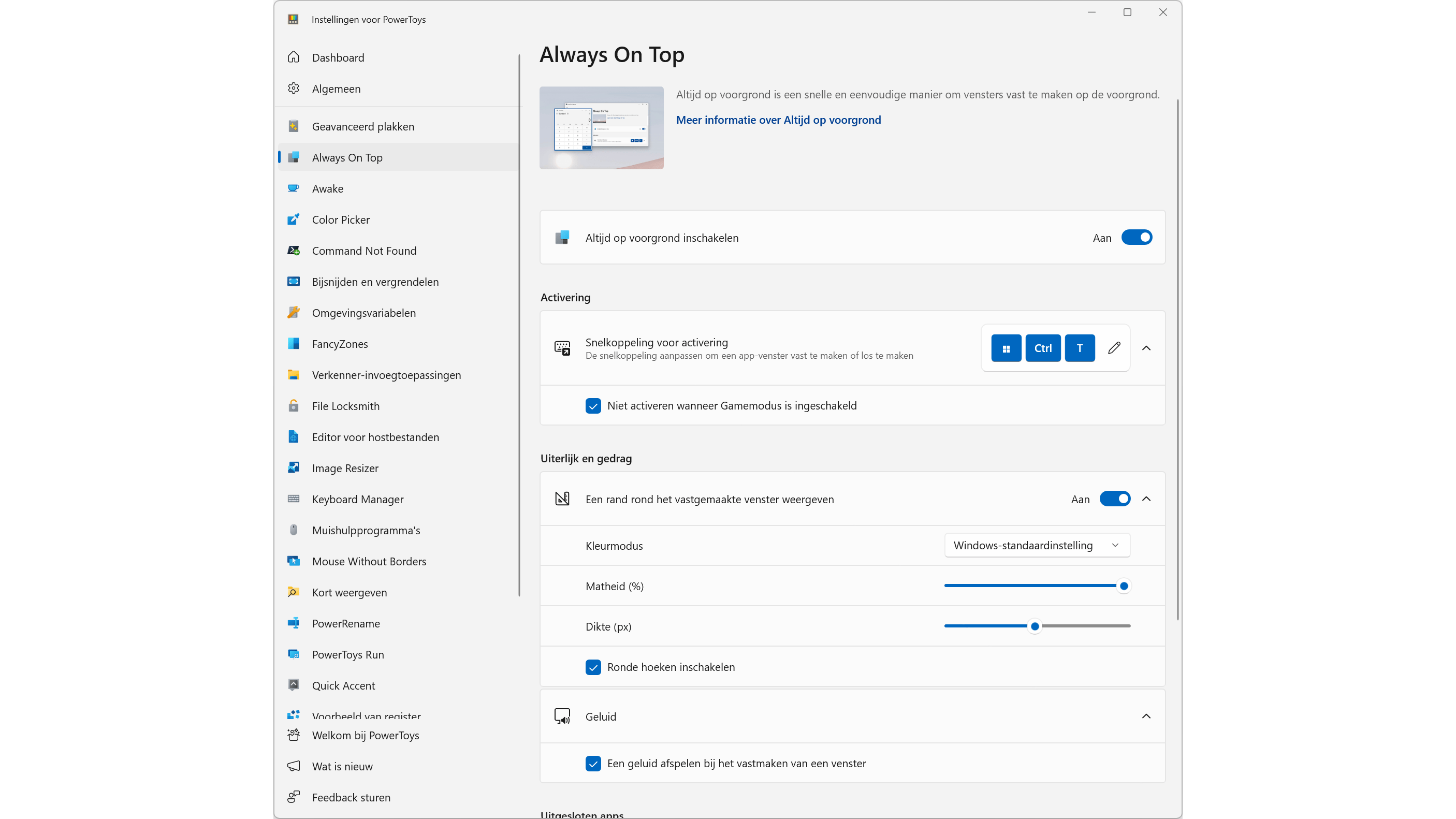Open Meer informatie over Altijd op voorgrond
Viewport: 1456px width, 819px height.
point(778,120)
